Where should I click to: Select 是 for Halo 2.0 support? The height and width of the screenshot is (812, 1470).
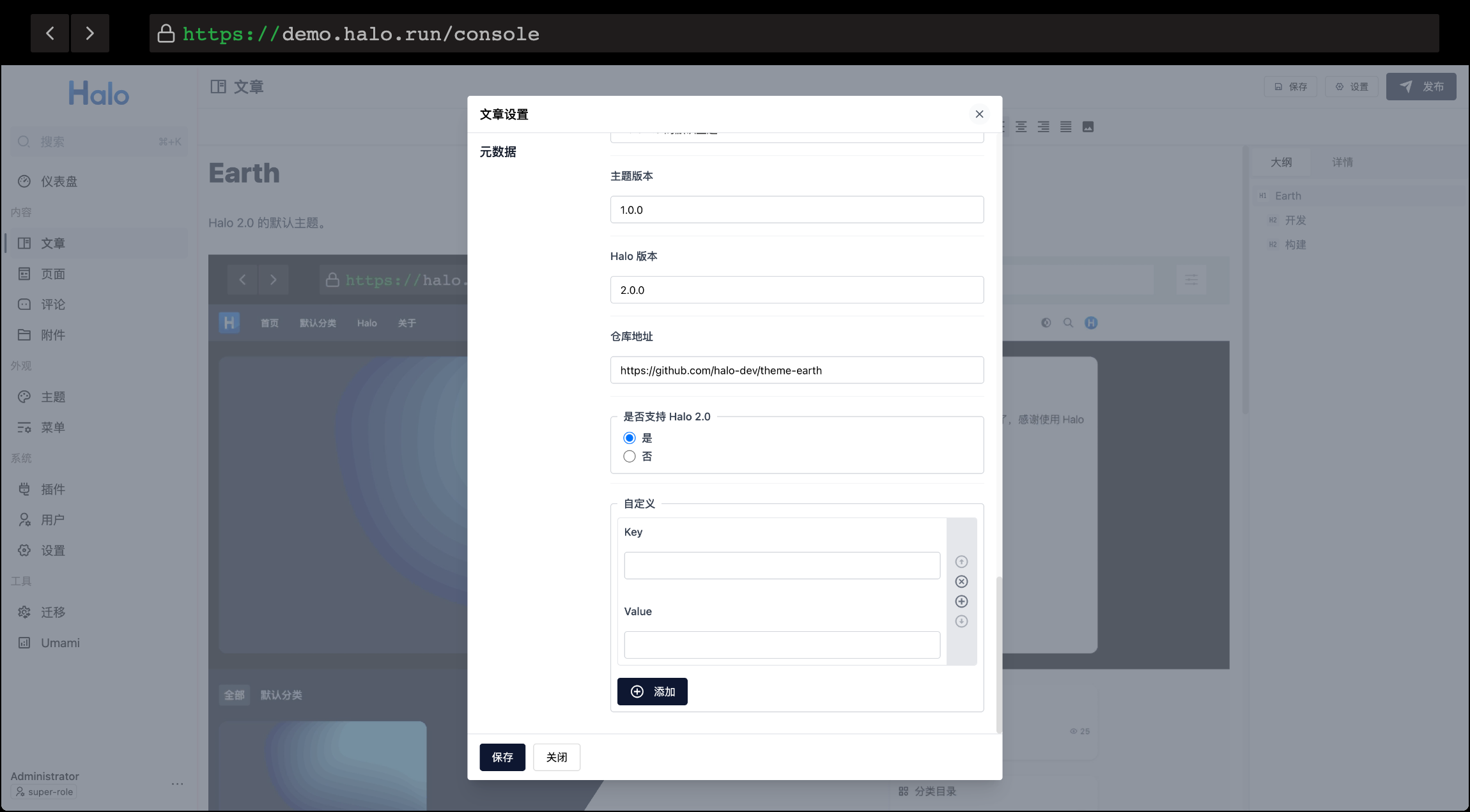(629, 438)
